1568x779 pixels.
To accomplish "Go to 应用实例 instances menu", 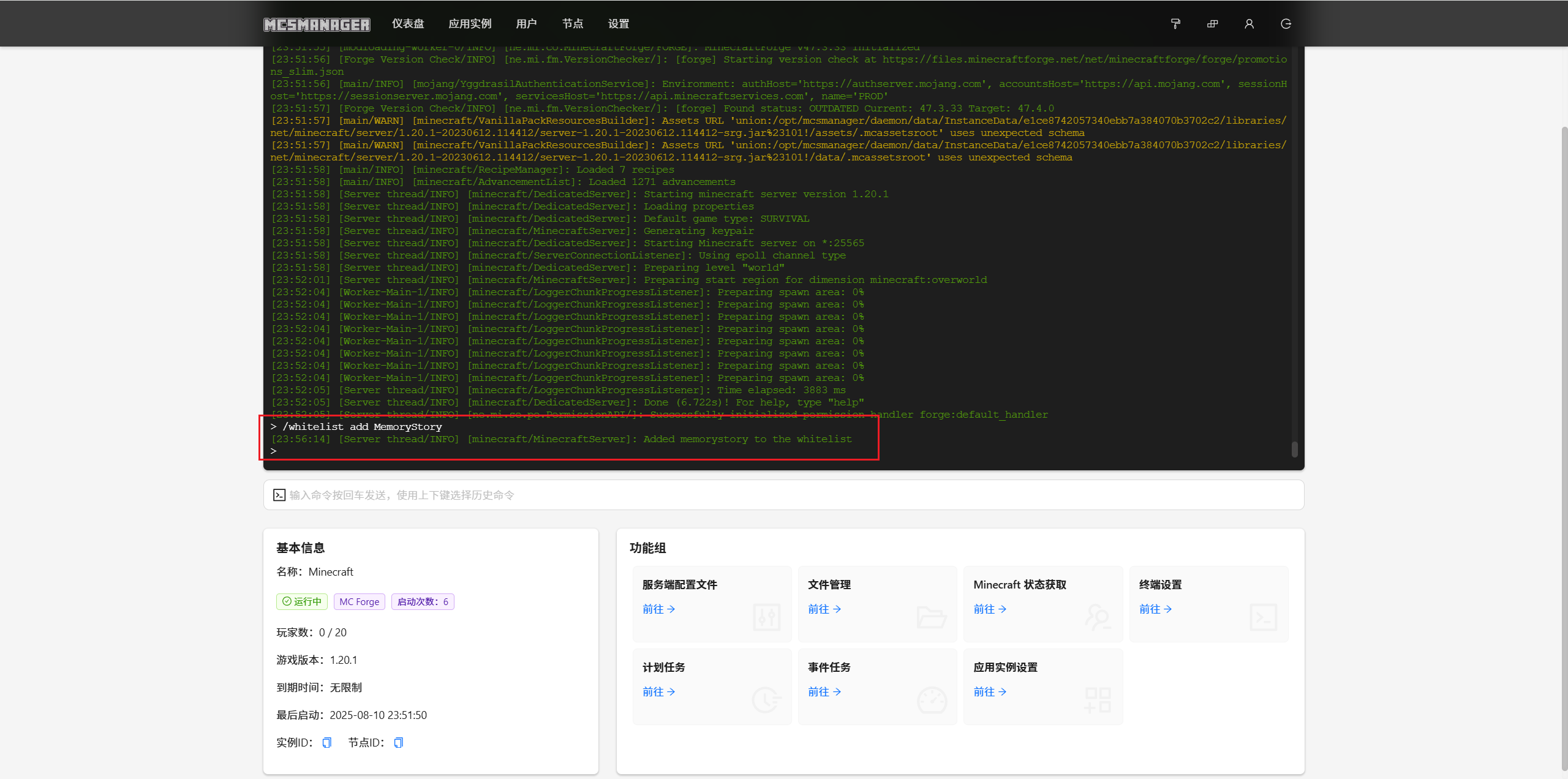I will tap(470, 23).
